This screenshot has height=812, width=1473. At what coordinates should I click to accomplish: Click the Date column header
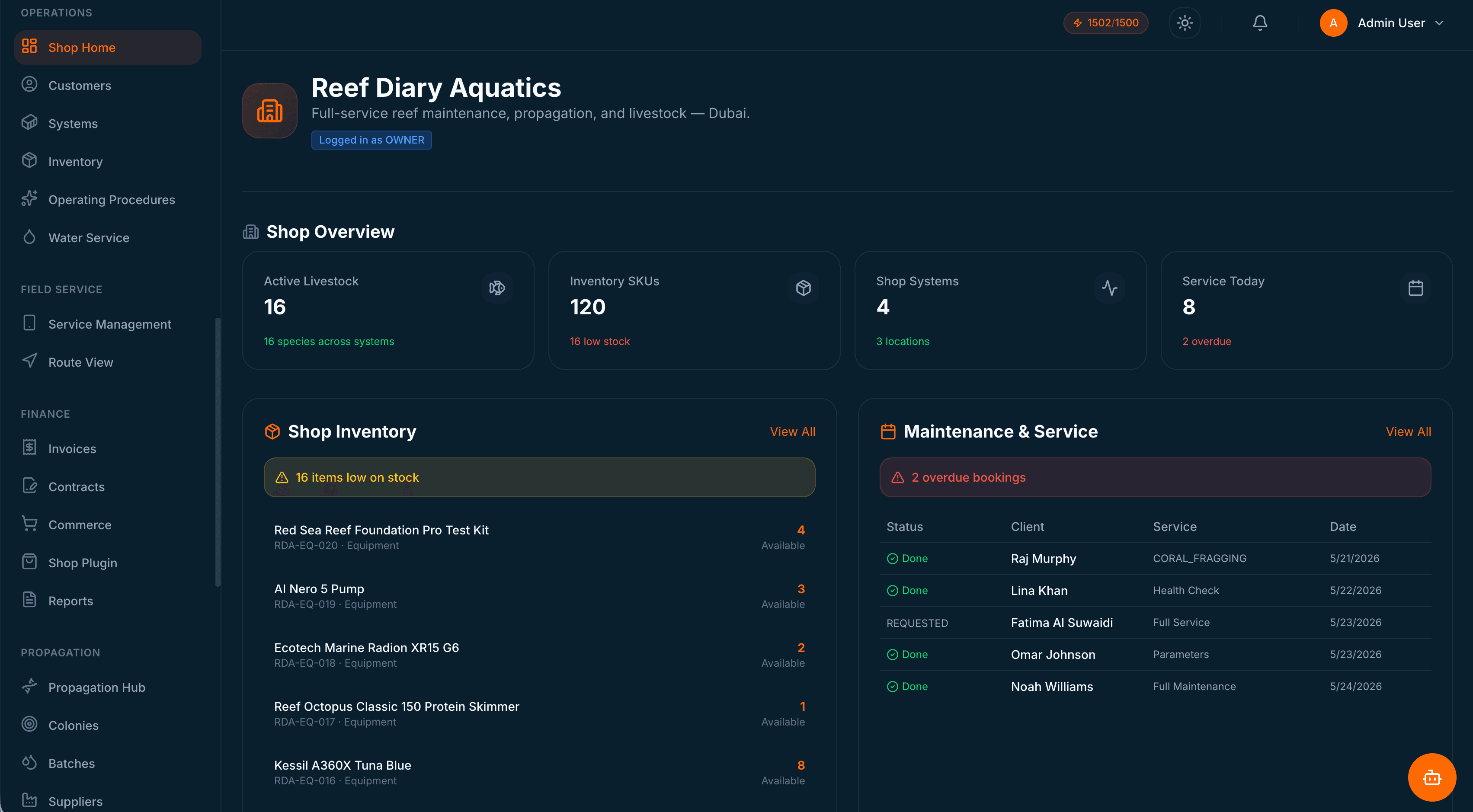click(1343, 527)
